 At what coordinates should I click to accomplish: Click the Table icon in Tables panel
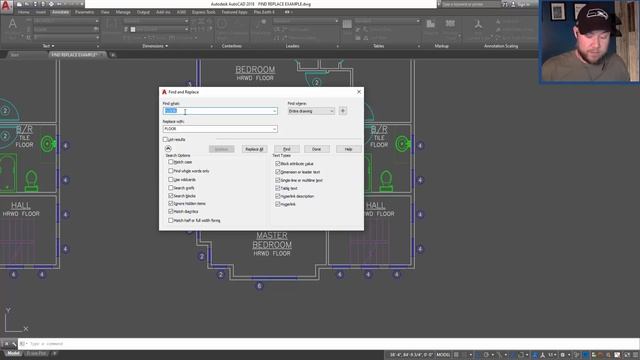coord(347,24)
